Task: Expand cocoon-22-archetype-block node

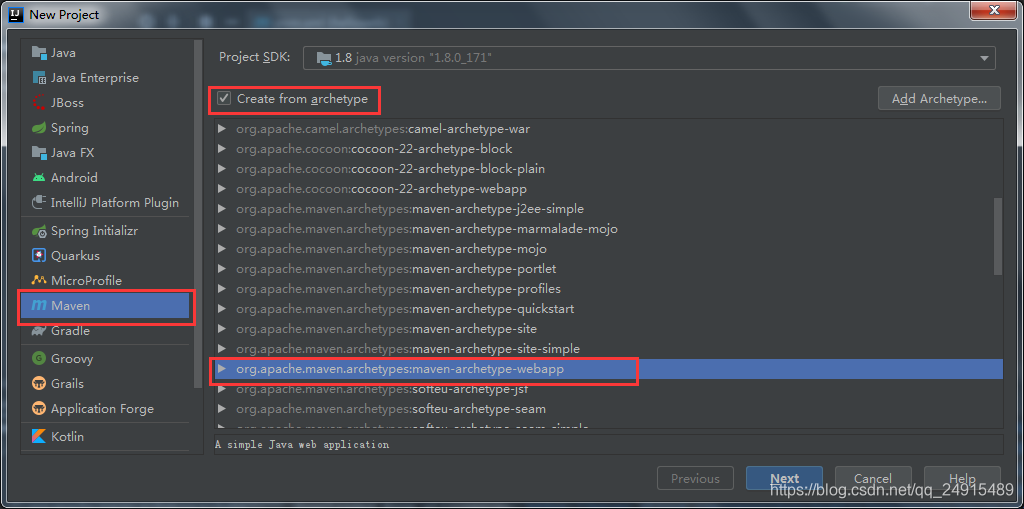Action: pyautogui.click(x=222, y=149)
